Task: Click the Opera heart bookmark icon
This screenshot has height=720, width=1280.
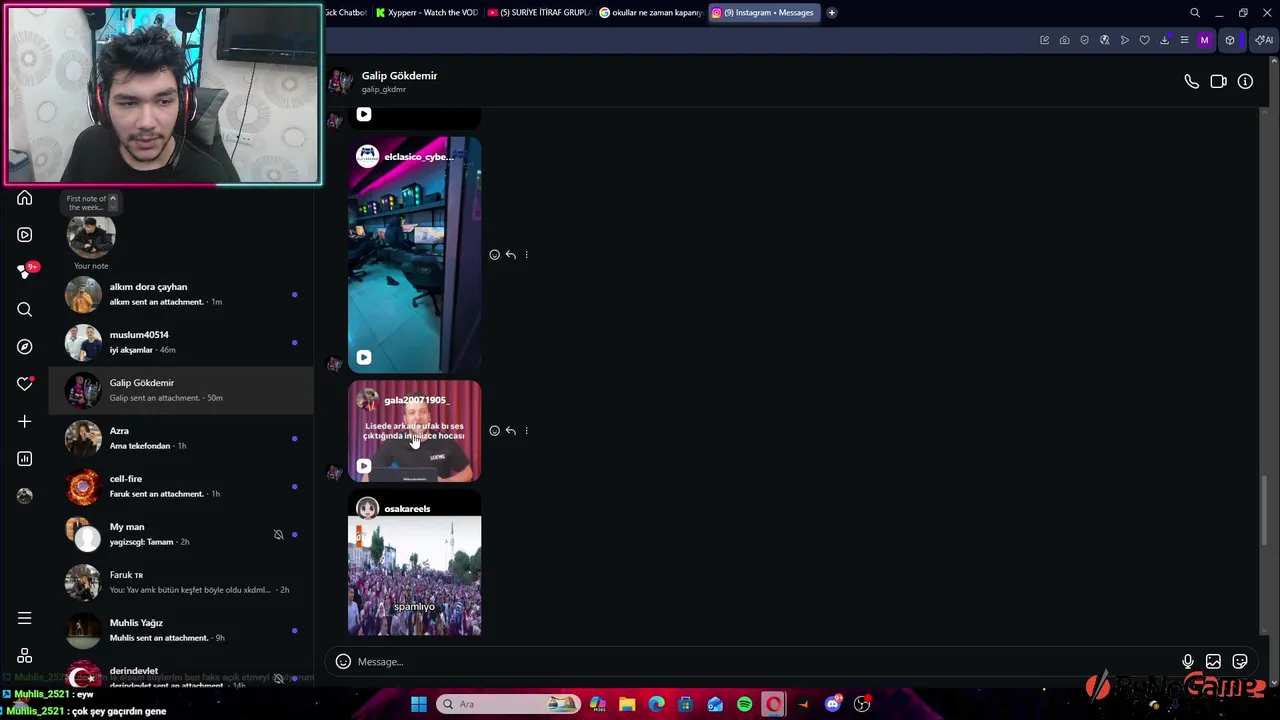Action: pyautogui.click(x=1144, y=40)
